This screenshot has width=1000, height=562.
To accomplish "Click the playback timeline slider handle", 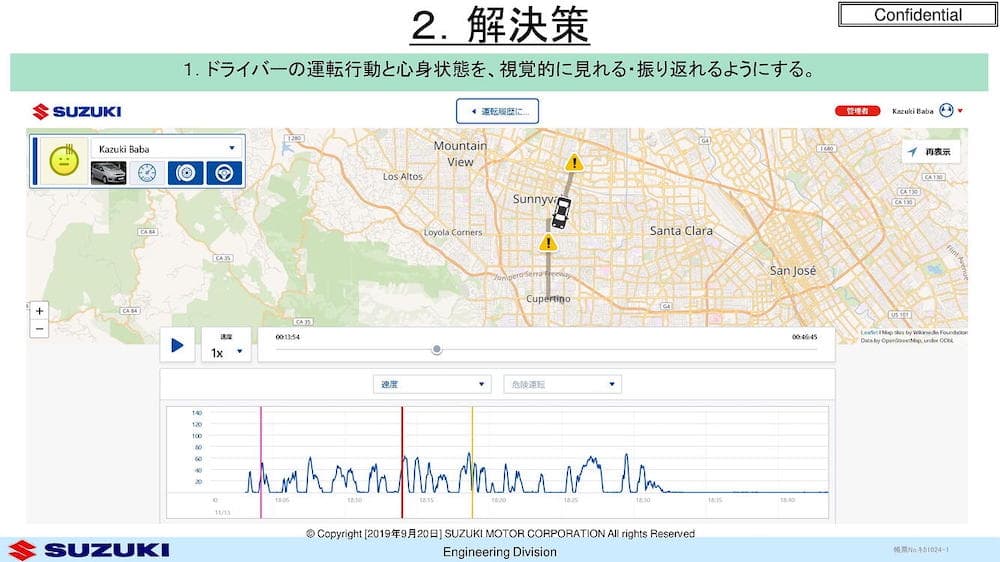I will click(436, 349).
